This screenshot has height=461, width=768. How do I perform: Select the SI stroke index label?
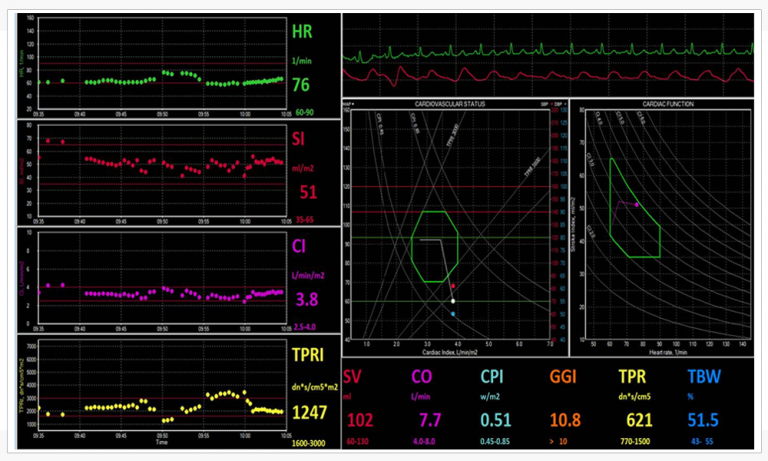[299, 139]
